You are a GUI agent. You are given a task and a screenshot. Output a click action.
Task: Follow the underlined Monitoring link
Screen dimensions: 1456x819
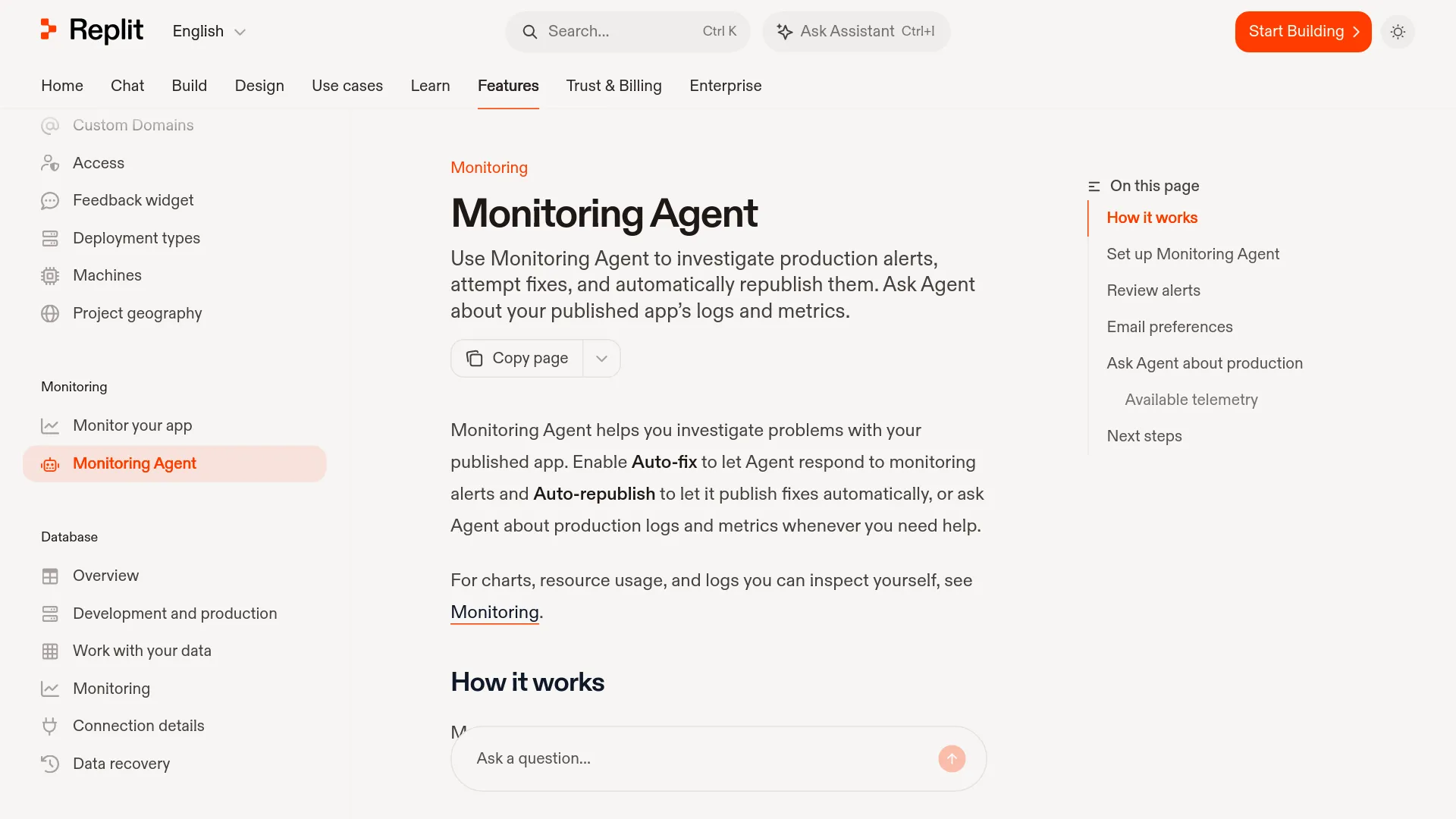[x=494, y=612]
